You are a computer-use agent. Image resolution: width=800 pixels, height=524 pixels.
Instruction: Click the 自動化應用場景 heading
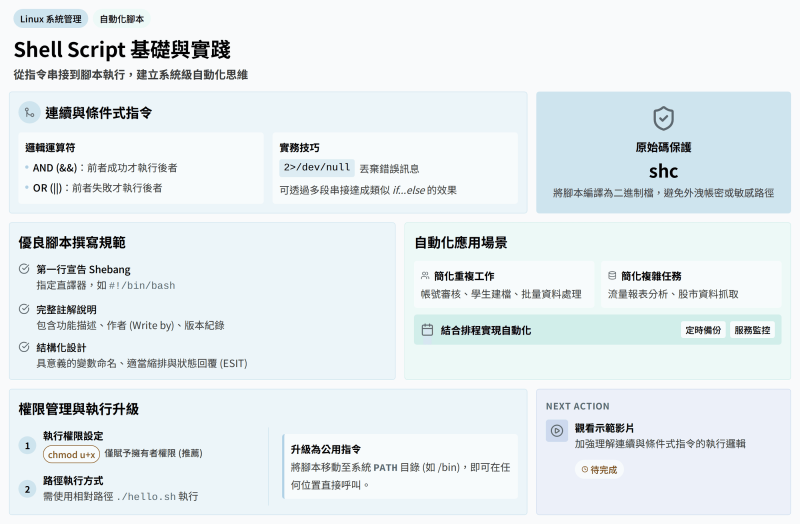461,242
